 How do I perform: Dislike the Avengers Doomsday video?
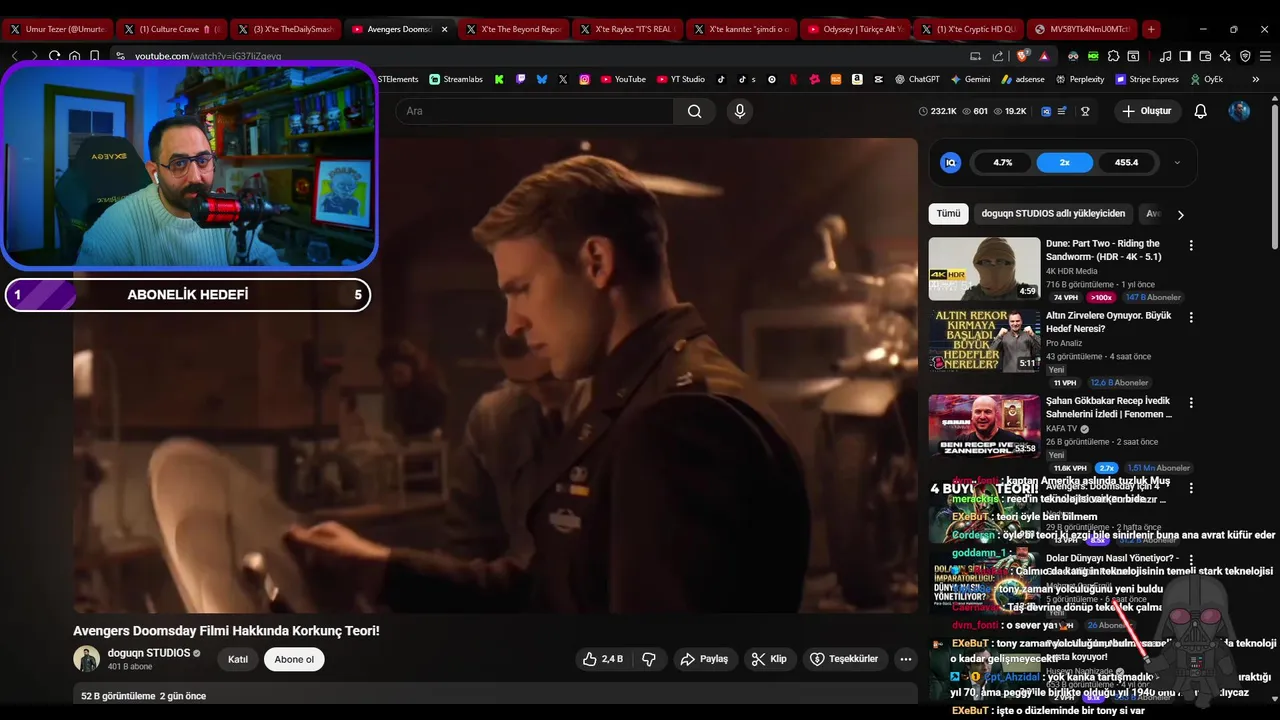pyautogui.click(x=649, y=659)
